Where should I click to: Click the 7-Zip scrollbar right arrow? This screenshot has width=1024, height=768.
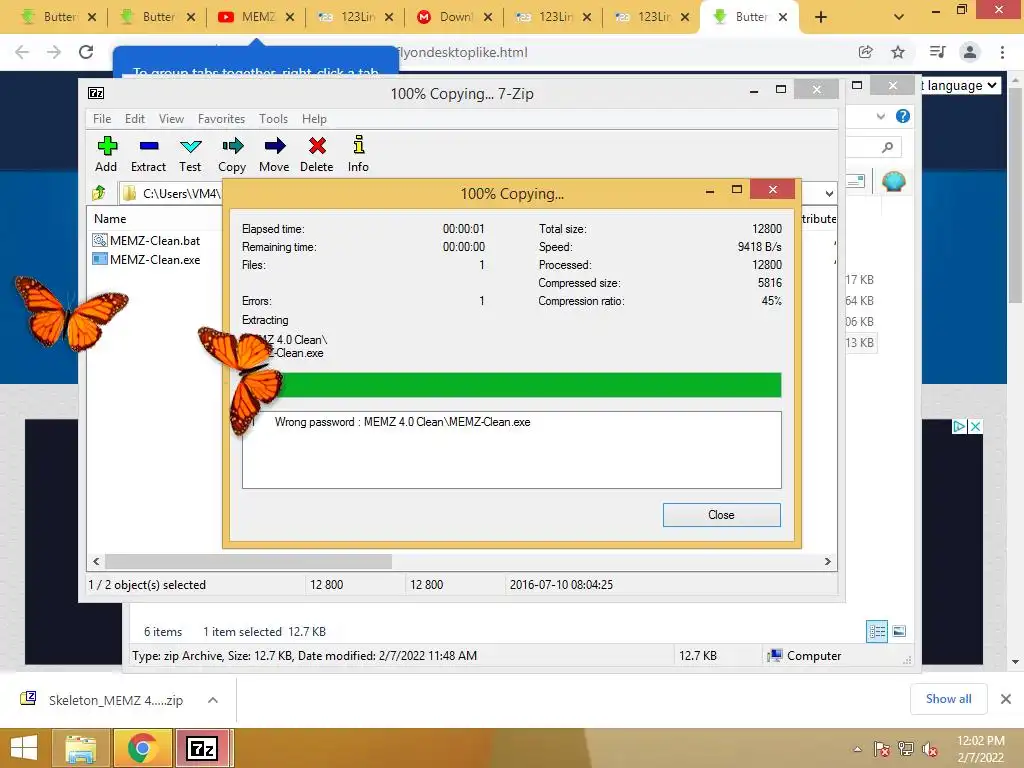pyautogui.click(x=827, y=561)
